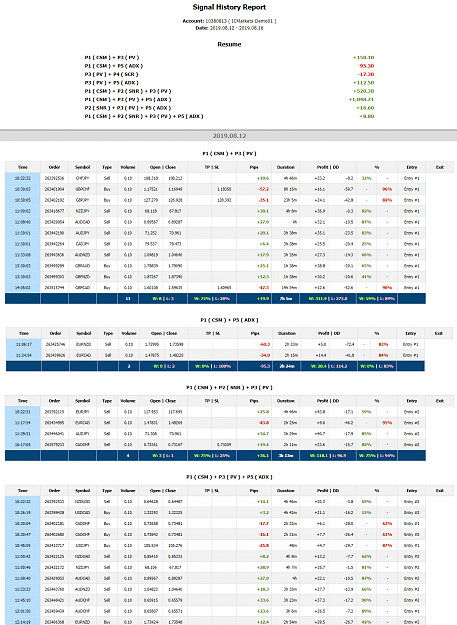Click the GBPJPY symbol cell
This screenshot has width=457, height=625.
pyautogui.click(x=82, y=200)
